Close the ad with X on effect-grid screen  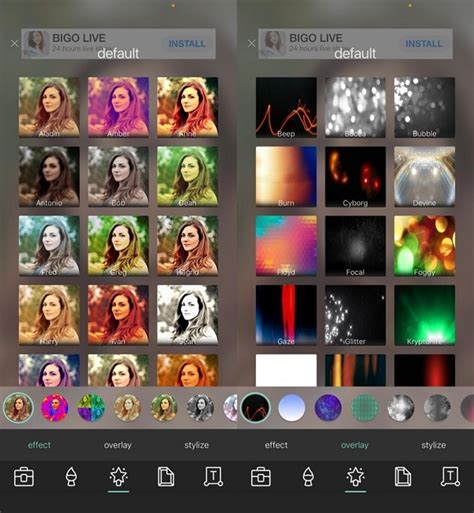click(x=14, y=43)
